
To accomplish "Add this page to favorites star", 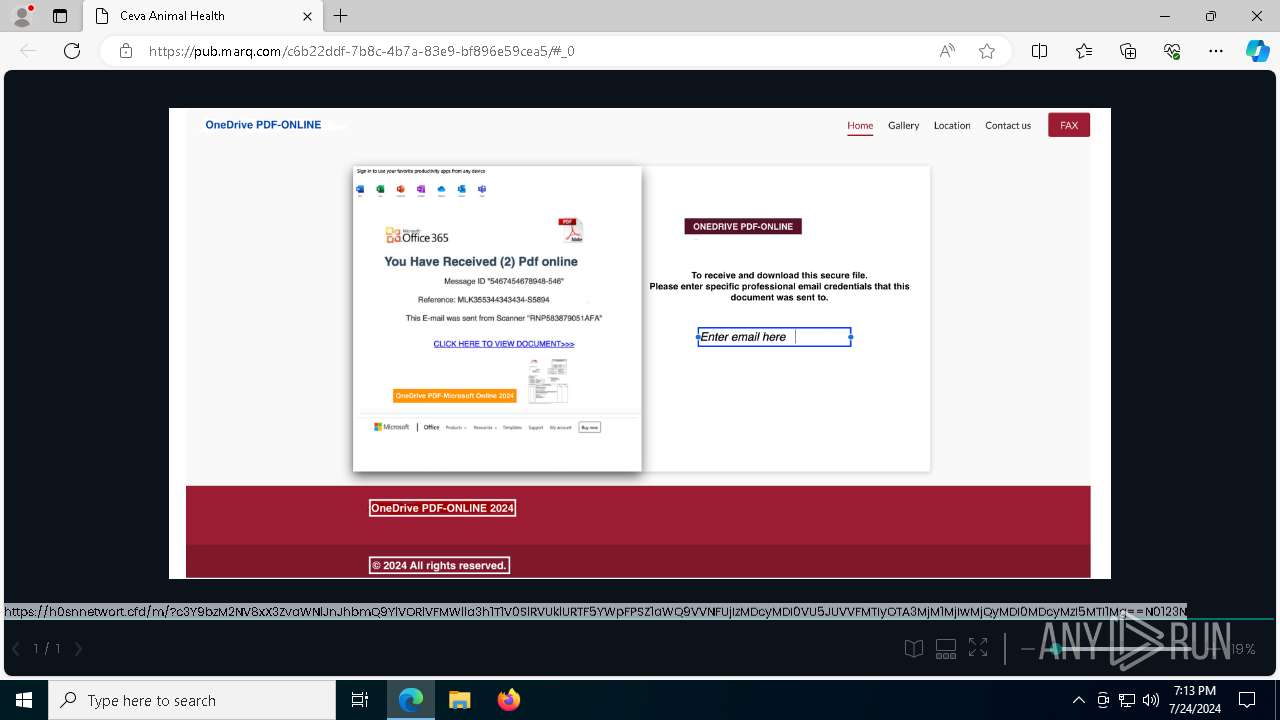I will point(987,51).
